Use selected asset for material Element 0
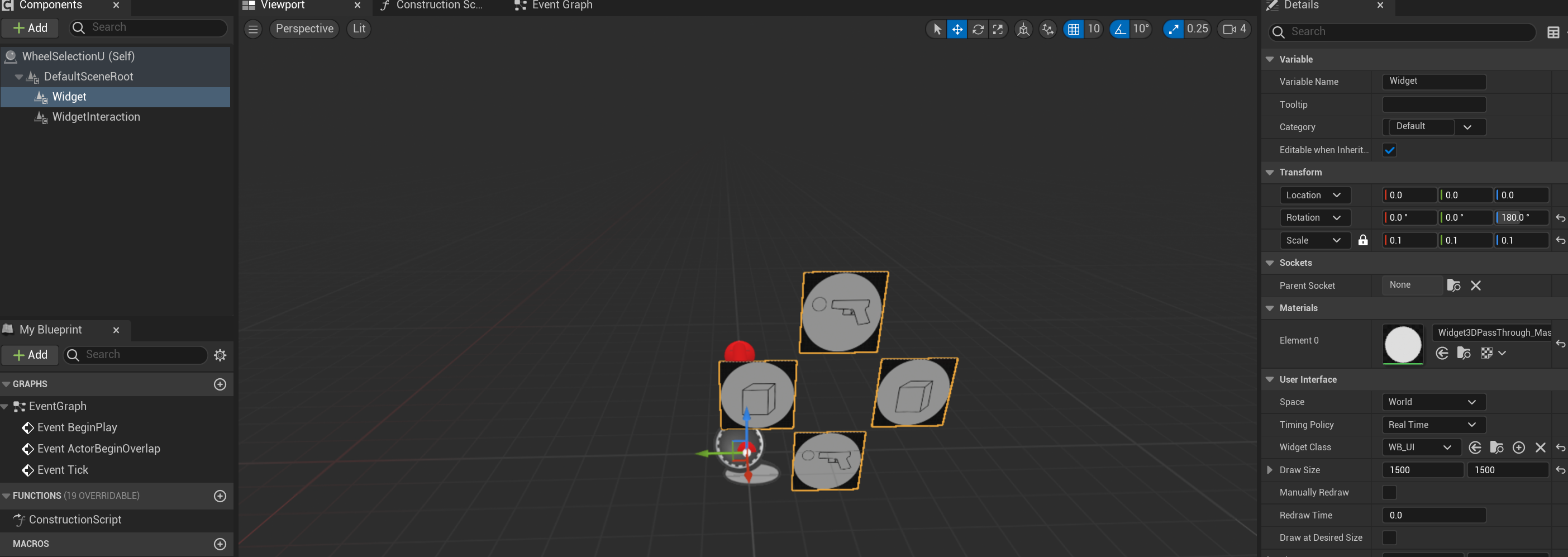Viewport: 1568px width, 557px height. tap(1441, 353)
